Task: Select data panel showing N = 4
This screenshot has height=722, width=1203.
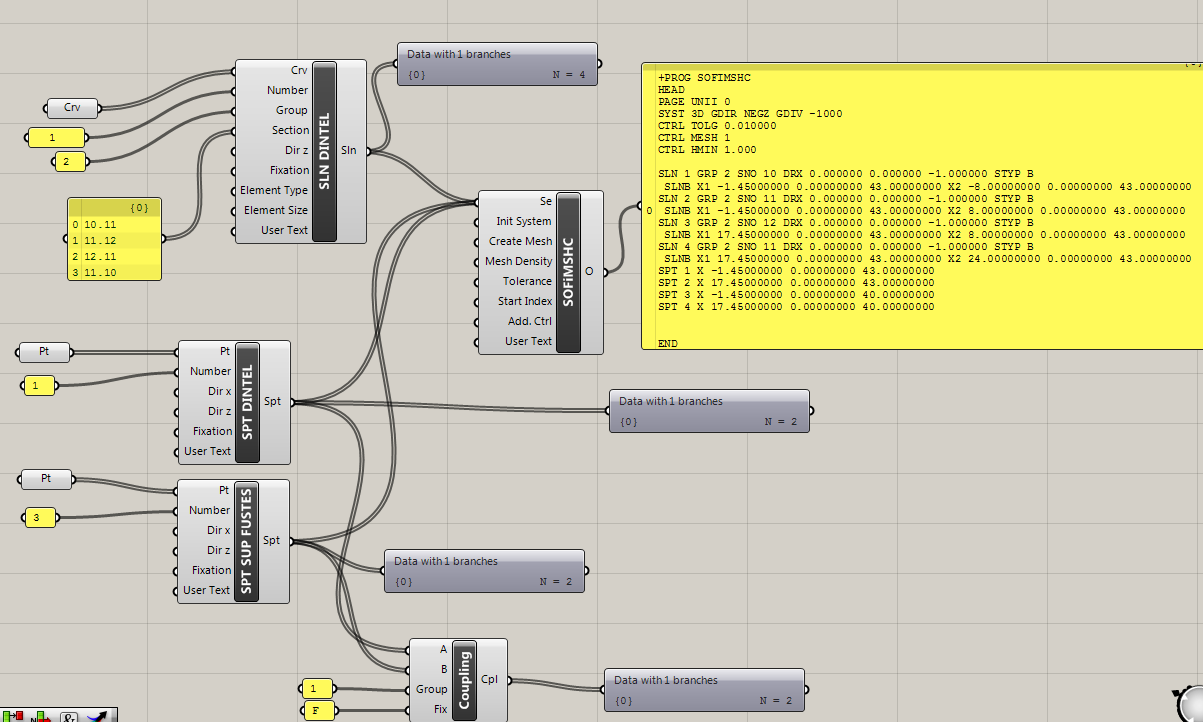Action: point(497,64)
